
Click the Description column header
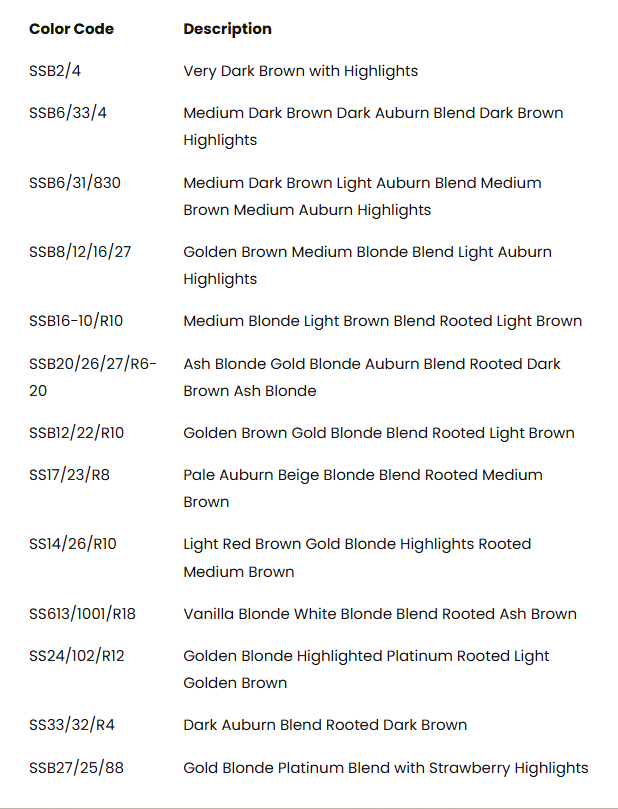pos(227,29)
